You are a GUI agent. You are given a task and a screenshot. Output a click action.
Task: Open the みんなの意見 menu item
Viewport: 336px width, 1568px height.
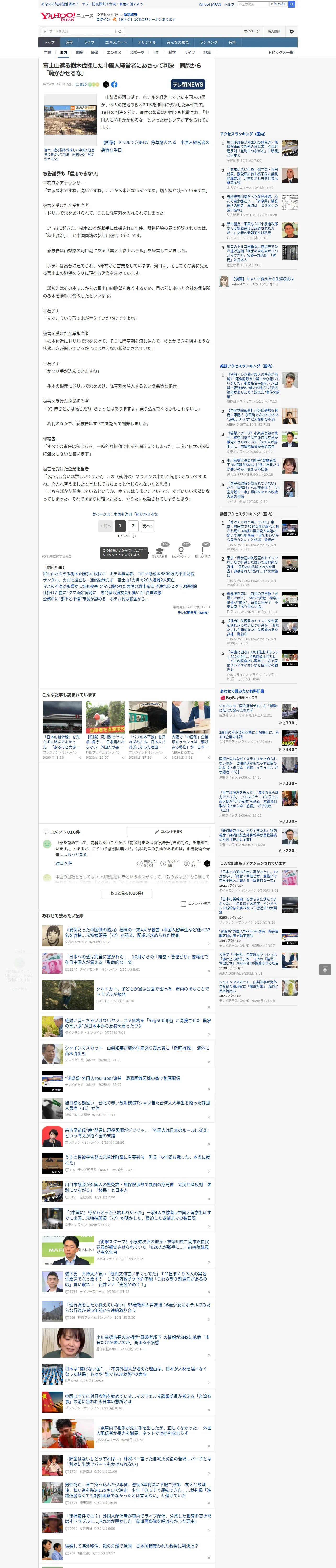tap(177, 43)
